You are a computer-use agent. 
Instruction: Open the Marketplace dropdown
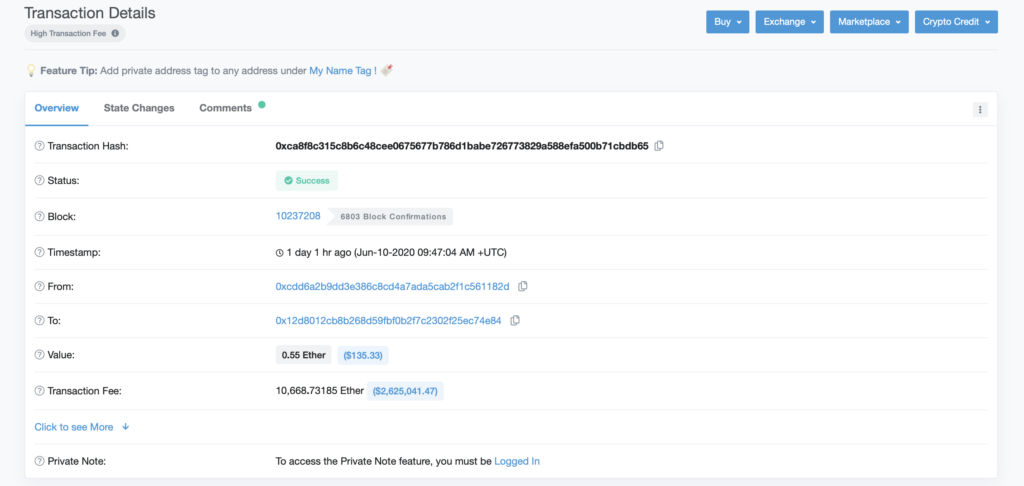point(869,22)
